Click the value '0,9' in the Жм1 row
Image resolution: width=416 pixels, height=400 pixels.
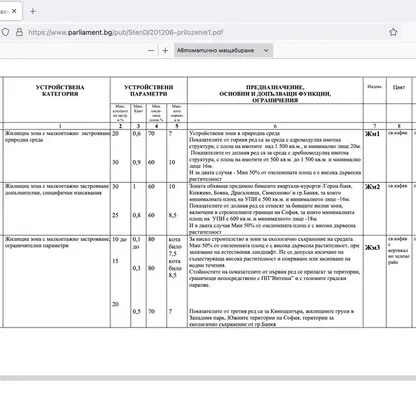(x=137, y=162)
